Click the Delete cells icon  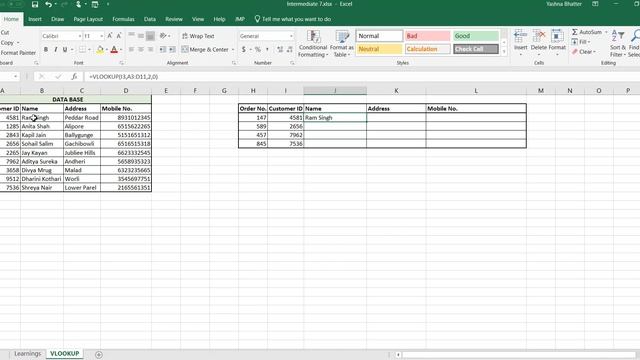(539, 36)
